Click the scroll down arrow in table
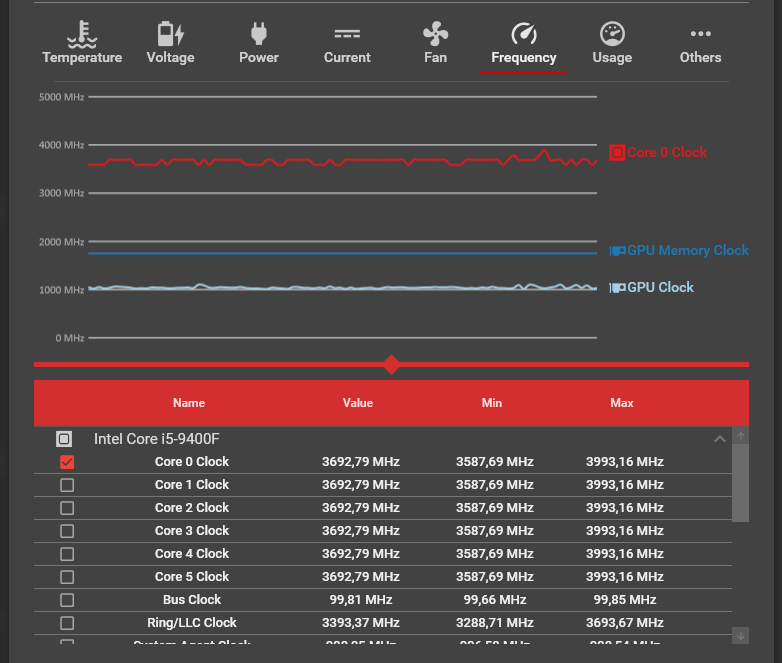 pos(741,636)
